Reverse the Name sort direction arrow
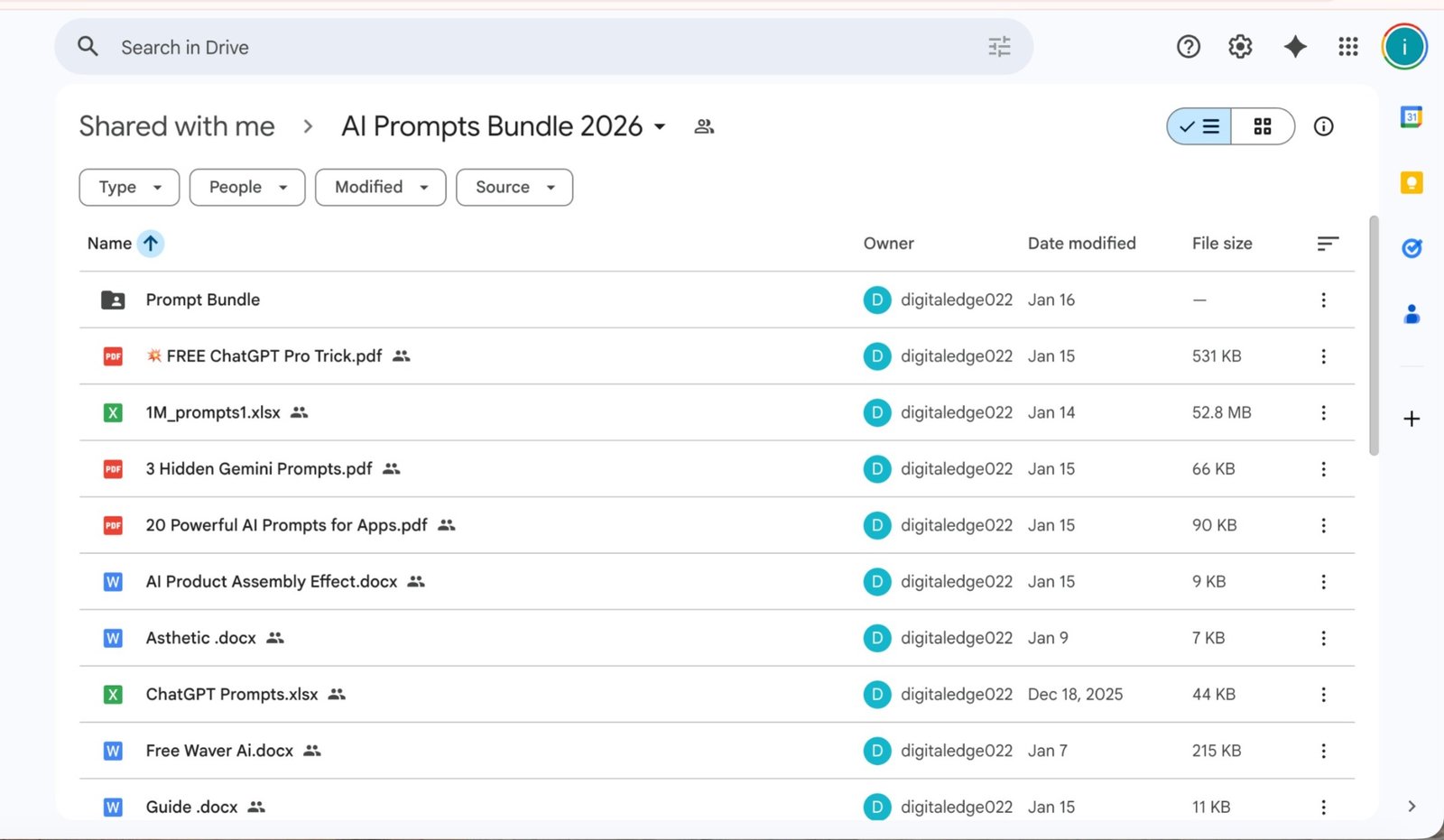The image size is (1444, 840). pos(151,244)
